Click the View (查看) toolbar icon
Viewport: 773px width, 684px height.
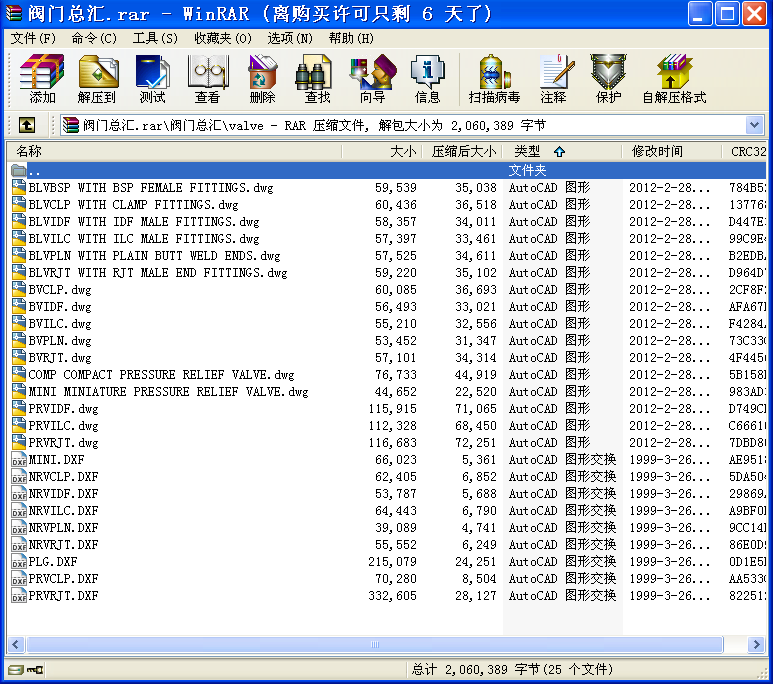click(x=207, y=79)
